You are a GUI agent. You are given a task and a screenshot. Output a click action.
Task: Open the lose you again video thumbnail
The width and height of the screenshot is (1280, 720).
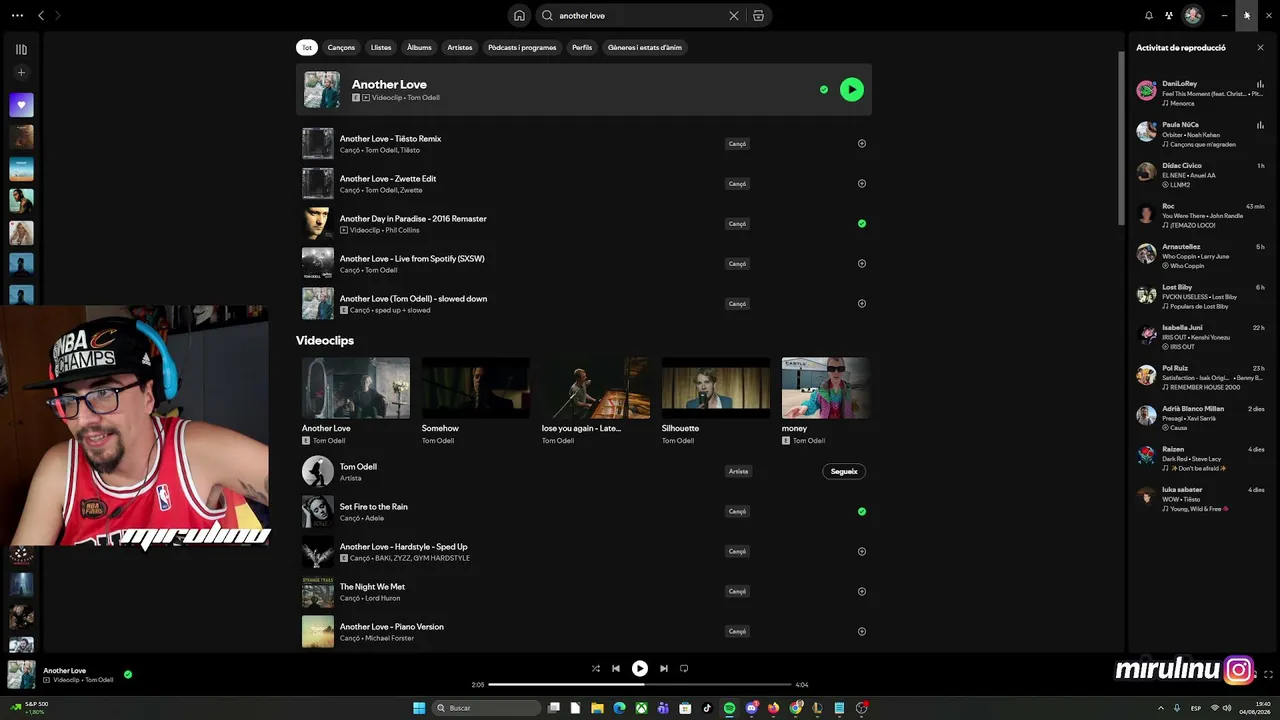click(x=596, y=388)
